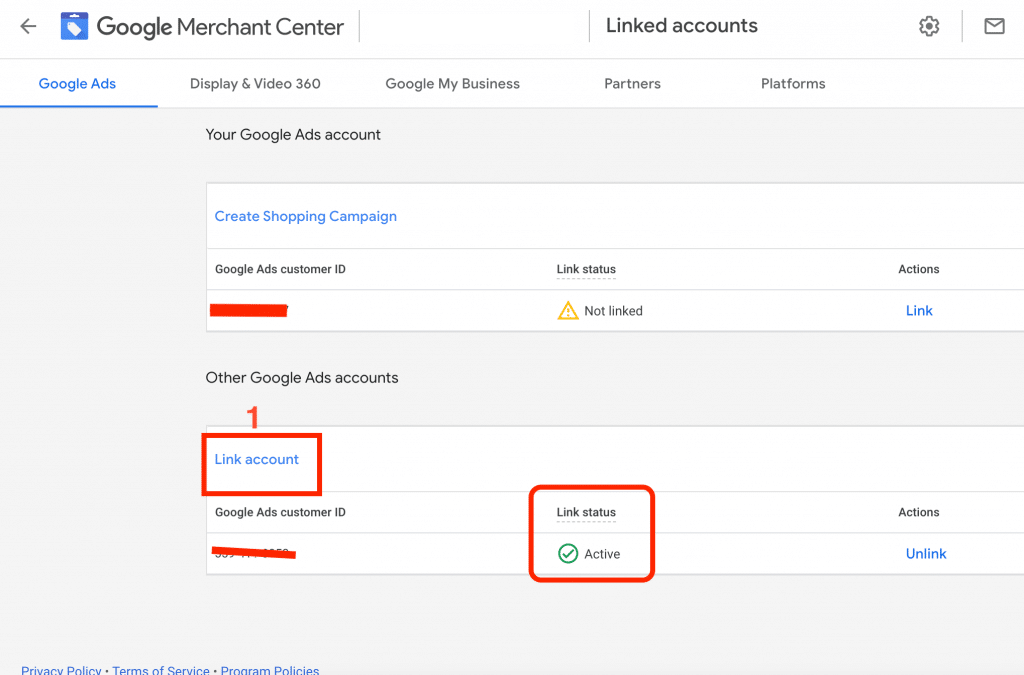Click the Not linked warning triangle icon
Viewport: 1024px width, 675px height.
pyautogui.click(x=568, y=310)
